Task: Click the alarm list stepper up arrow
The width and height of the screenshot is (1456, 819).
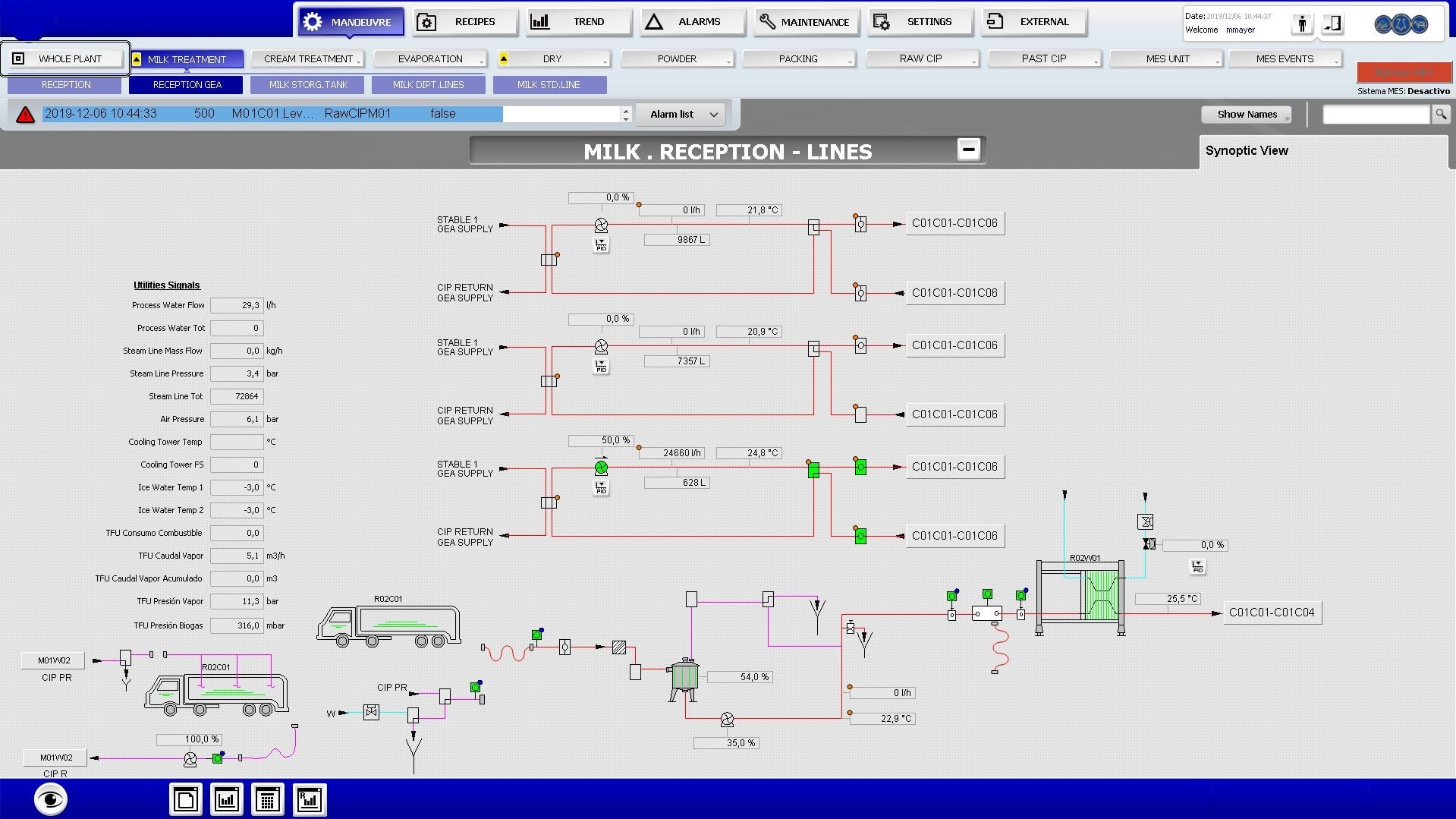Action: [x=626, y=110]
